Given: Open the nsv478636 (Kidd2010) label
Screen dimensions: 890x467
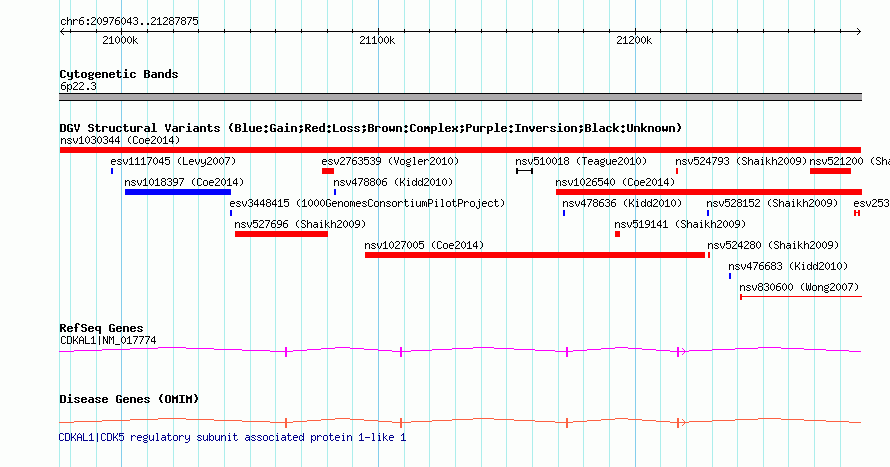Looking at the screenshot, I should 622,203.
